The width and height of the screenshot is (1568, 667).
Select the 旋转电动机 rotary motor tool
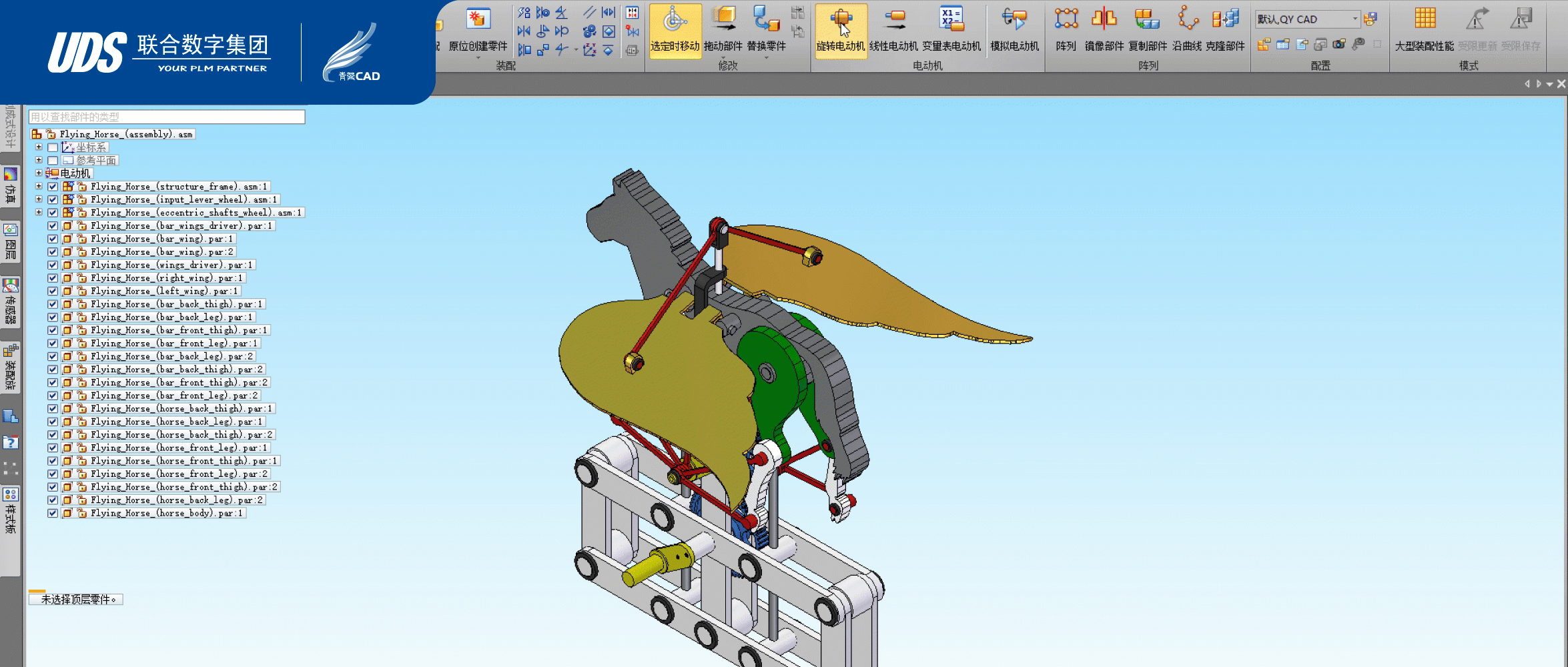(x=841, y=30)
